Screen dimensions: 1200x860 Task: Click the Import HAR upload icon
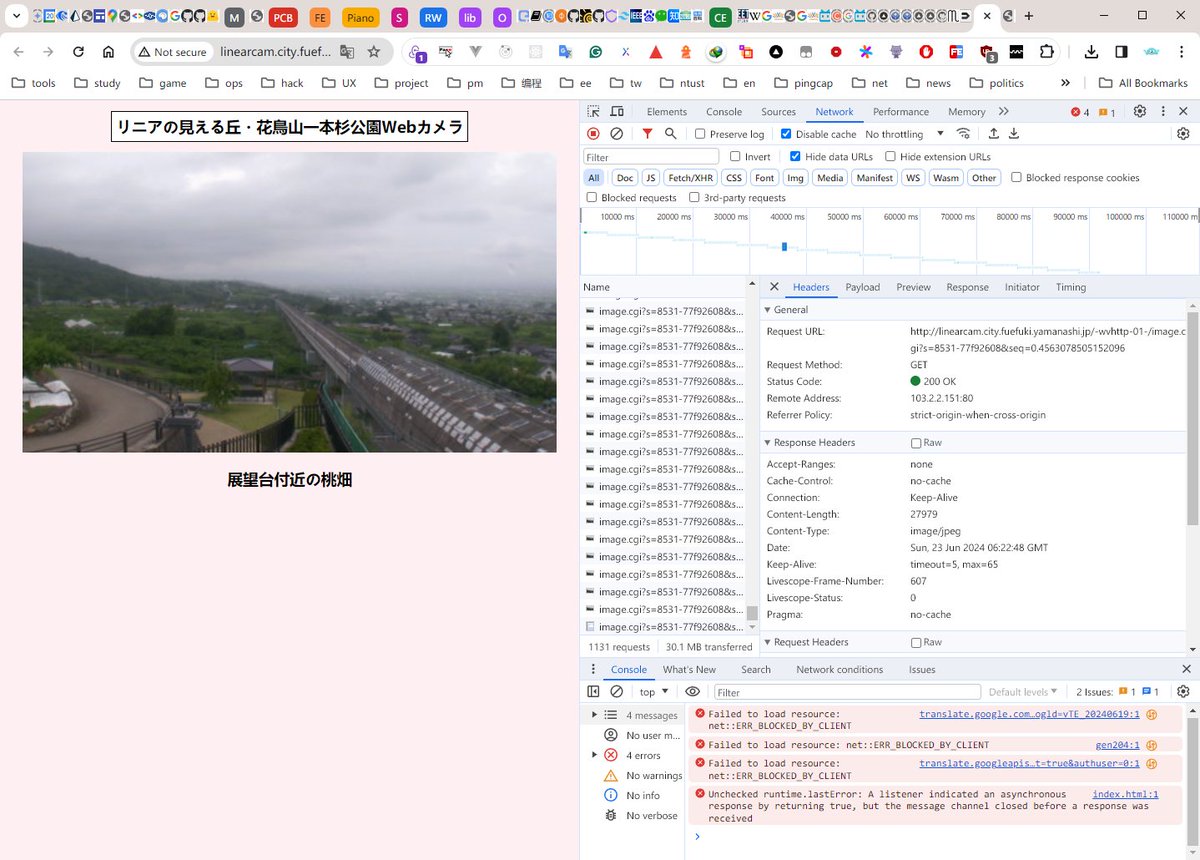click(993, 134)
